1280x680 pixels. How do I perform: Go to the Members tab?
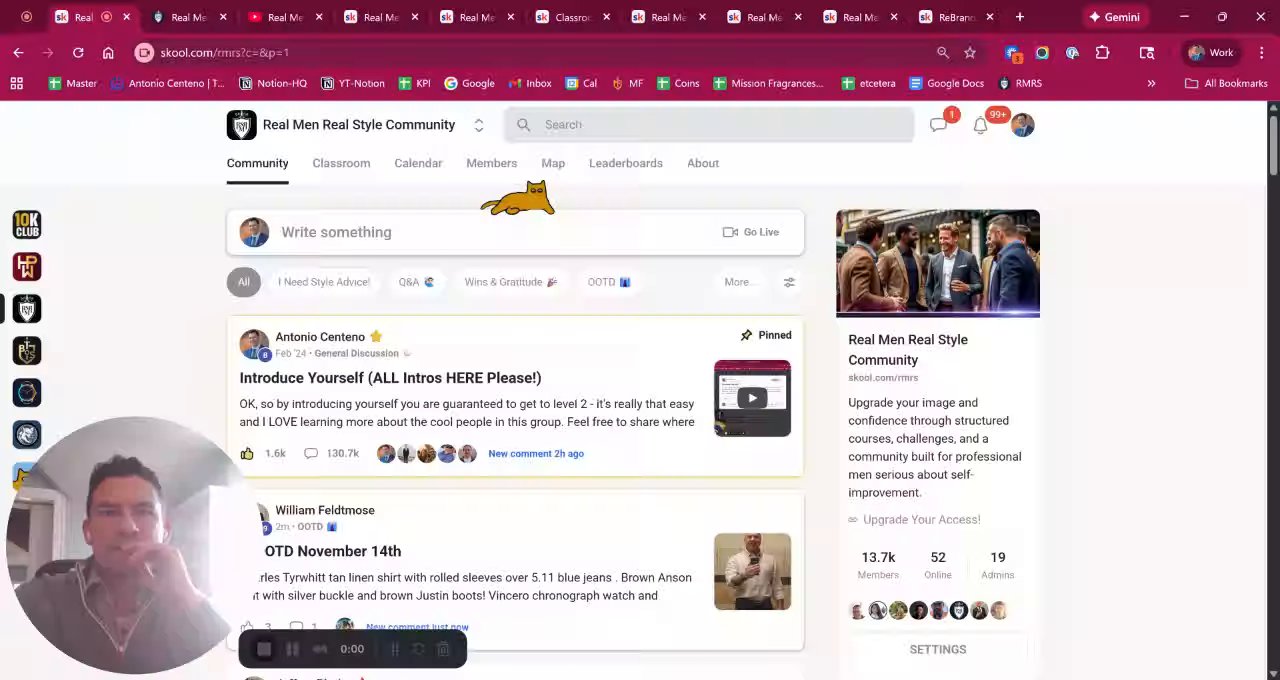pyautogui.click(x=492, y=163)
